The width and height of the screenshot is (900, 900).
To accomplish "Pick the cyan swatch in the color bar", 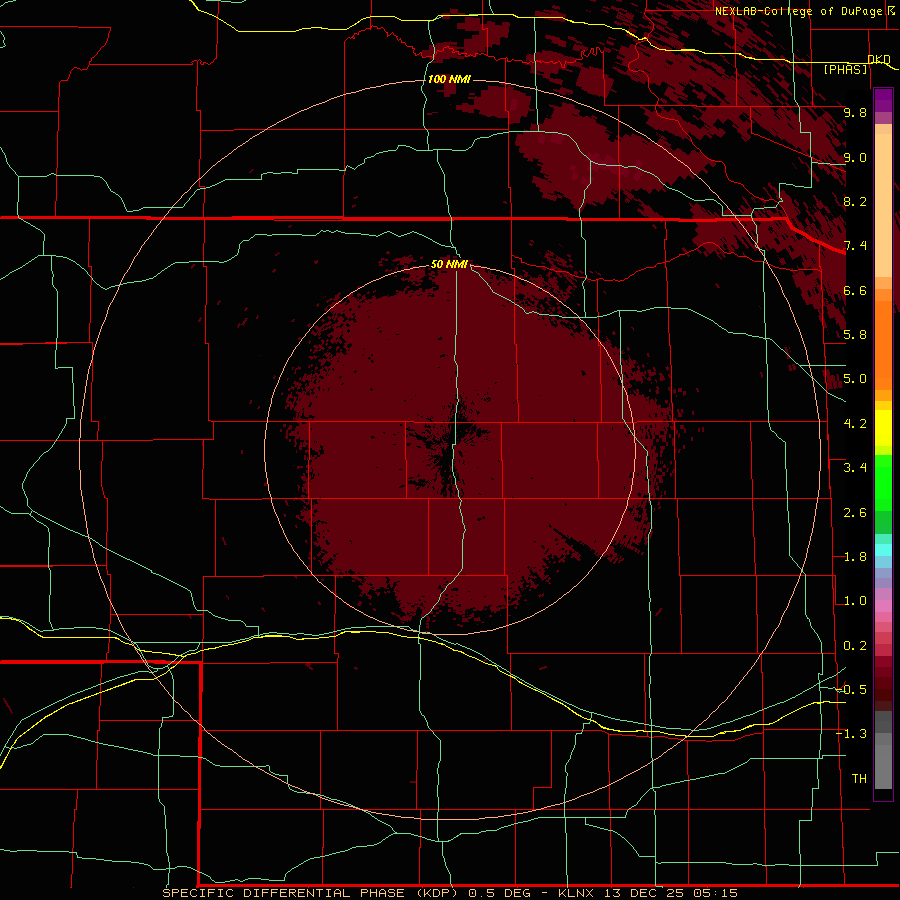I will [883, 549].
